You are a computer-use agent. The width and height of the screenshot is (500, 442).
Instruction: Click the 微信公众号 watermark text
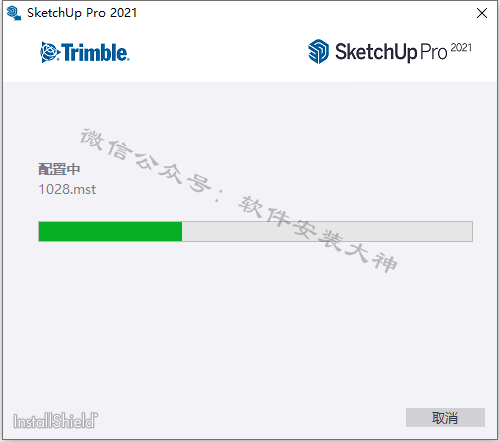click(x=146, y=161)
